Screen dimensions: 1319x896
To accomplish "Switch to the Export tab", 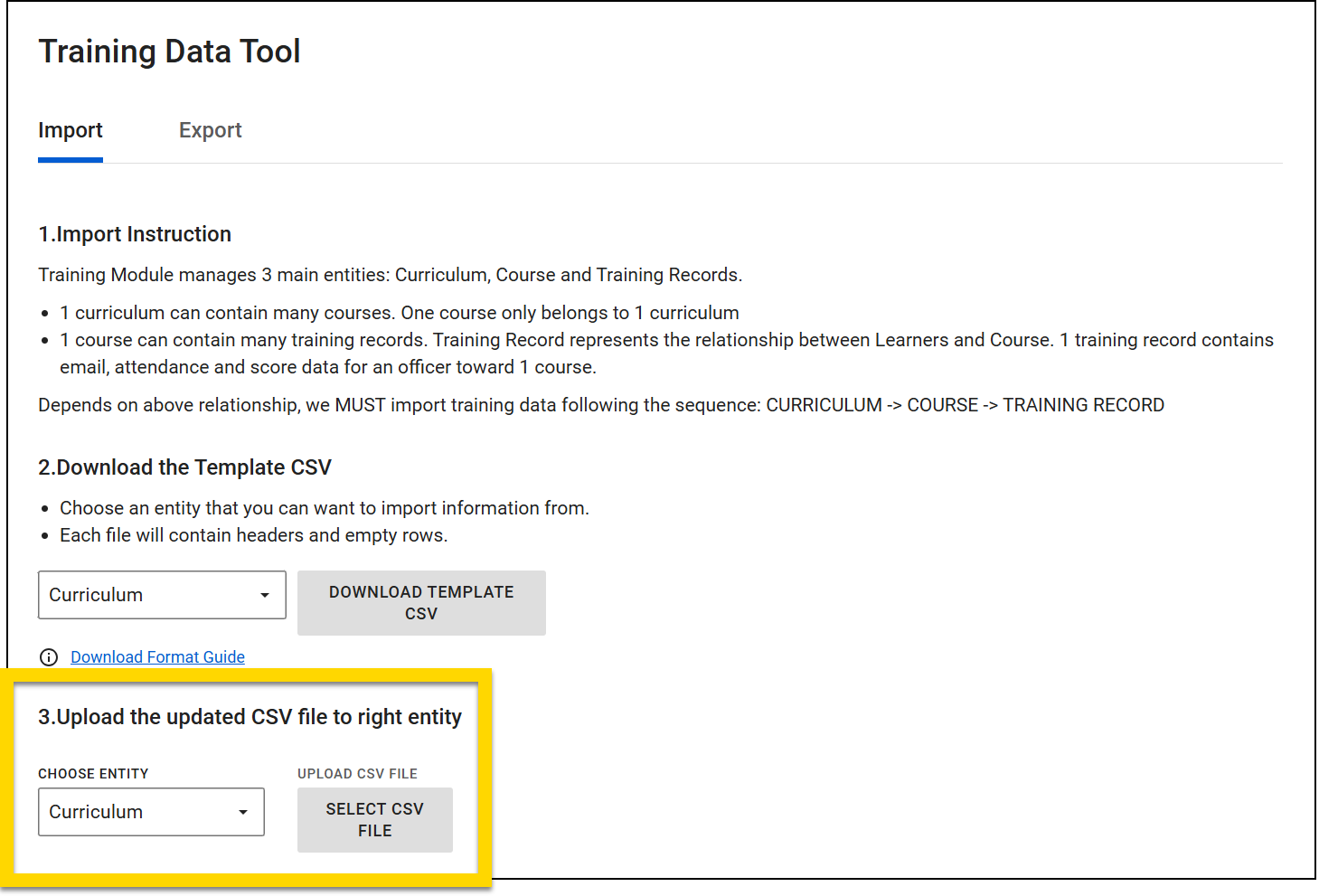I will 210,130.
